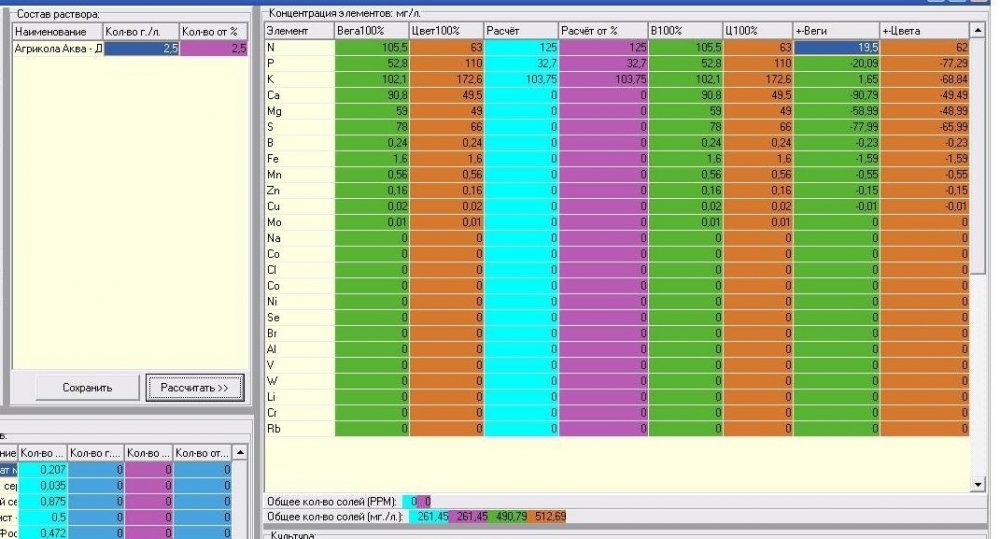Image resolution: width=1000 pixels, height=539 pixels.
Task: Click the Вега100% column header
Action: click(372, 30)
